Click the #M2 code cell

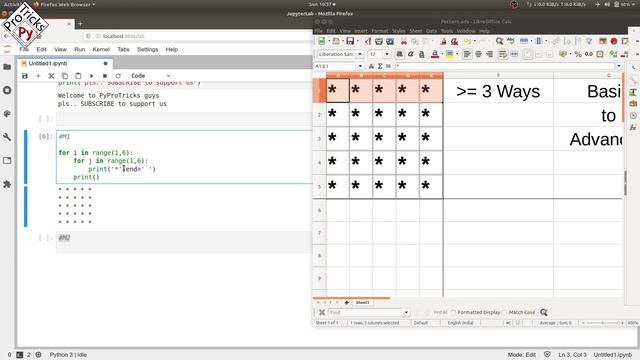[184, 242]
